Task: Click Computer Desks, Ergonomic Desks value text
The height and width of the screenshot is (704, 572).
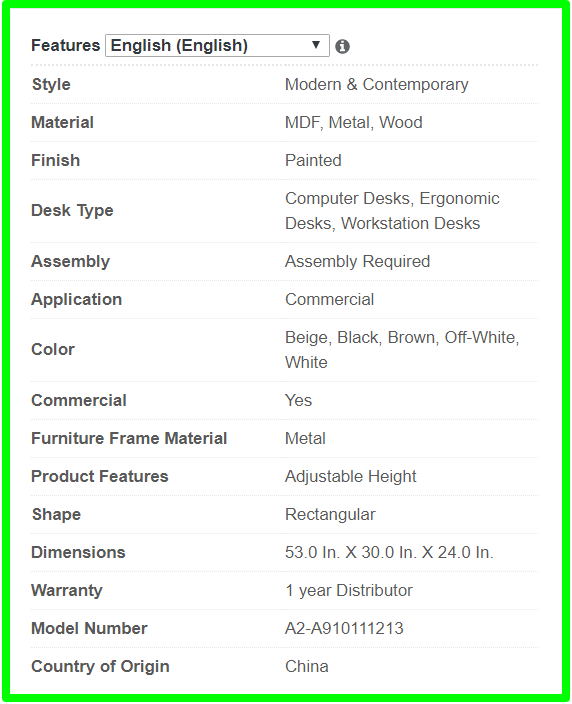Action: (x=392, y=211)
